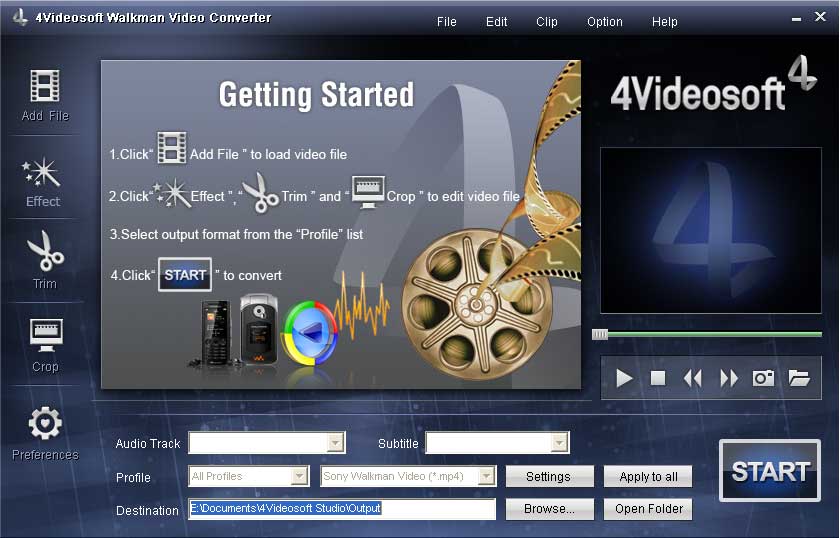Open the Crop tool
840x538 pixels.
click(45, 336)
